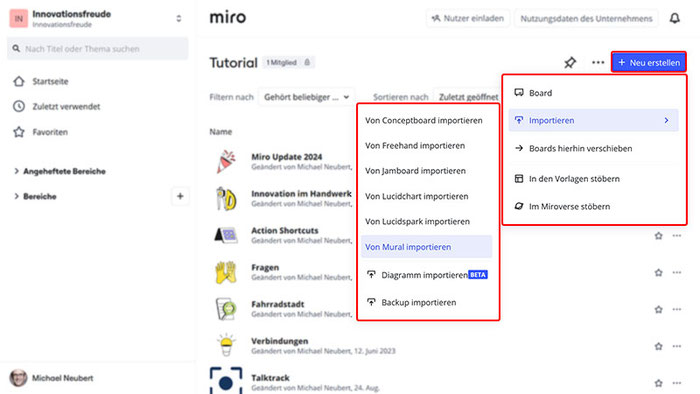The height and width of the screenshot is (394, 700).
Task: Click the Startseite home icon
Action: click(19, 81)
